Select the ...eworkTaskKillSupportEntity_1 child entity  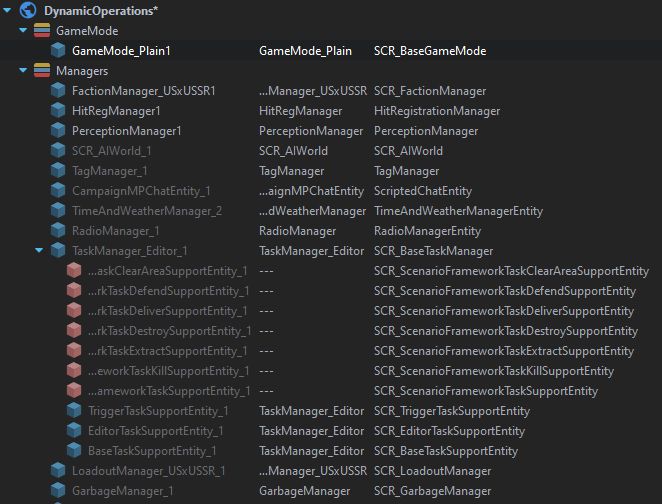point(168,371)
